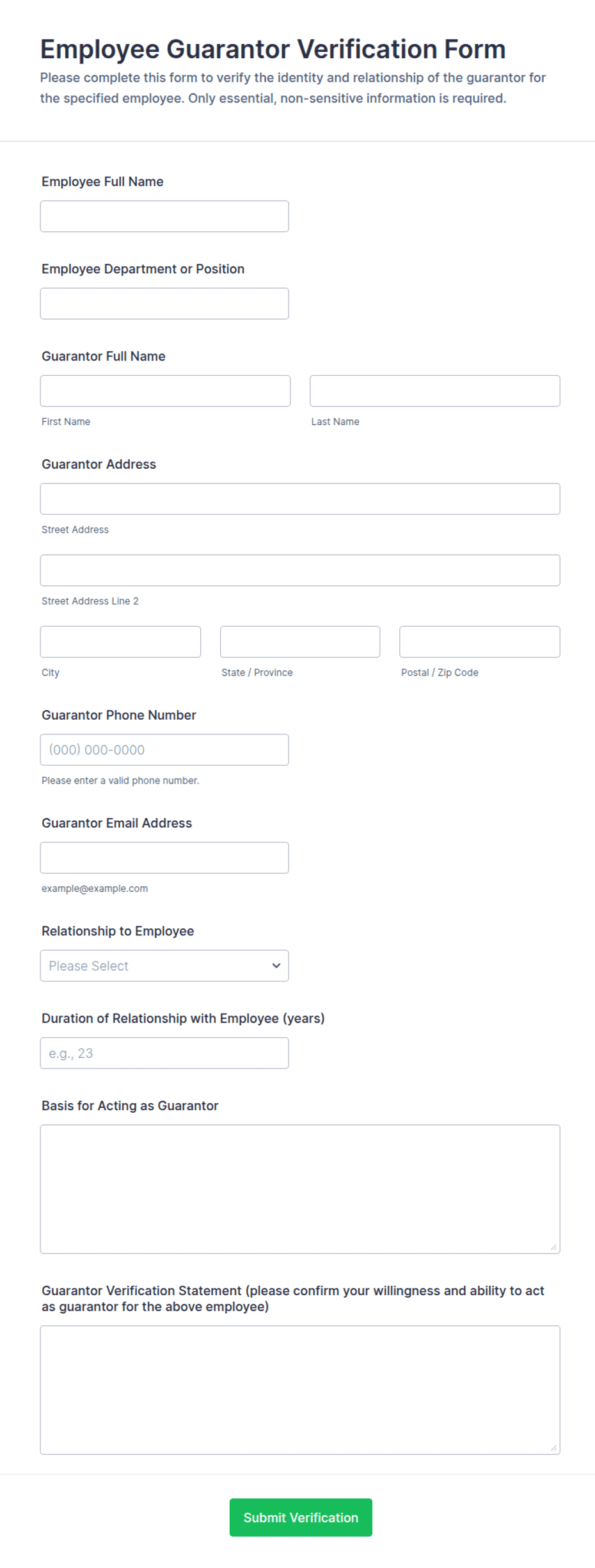Expand the Please Select relationship menu
Screen dimensions: 595x1568
164,966
